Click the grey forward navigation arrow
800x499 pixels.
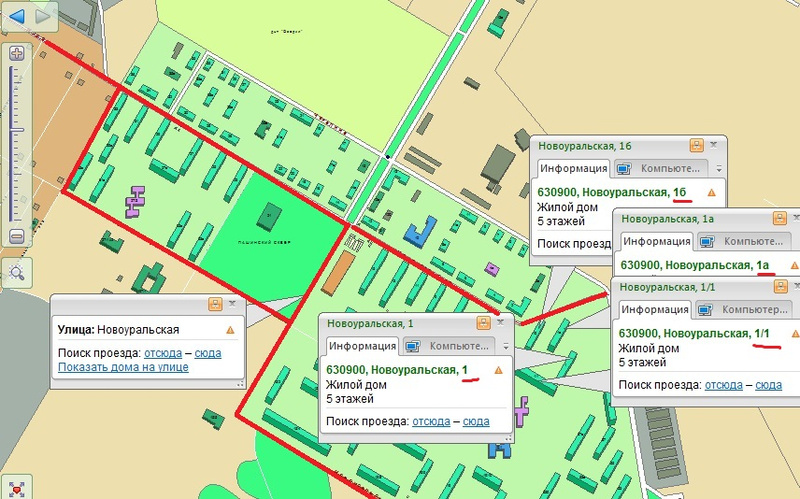[43, 16]
